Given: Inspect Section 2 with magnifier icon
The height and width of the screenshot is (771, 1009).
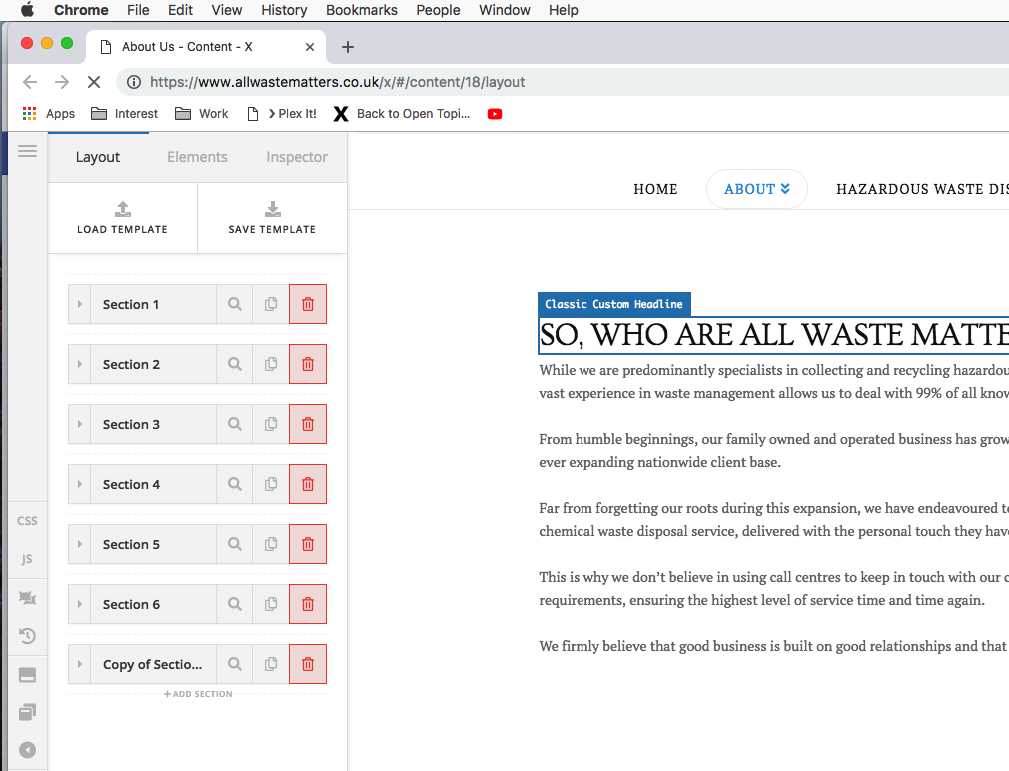Looking at the screenshot, I should [x=235, y=364].
